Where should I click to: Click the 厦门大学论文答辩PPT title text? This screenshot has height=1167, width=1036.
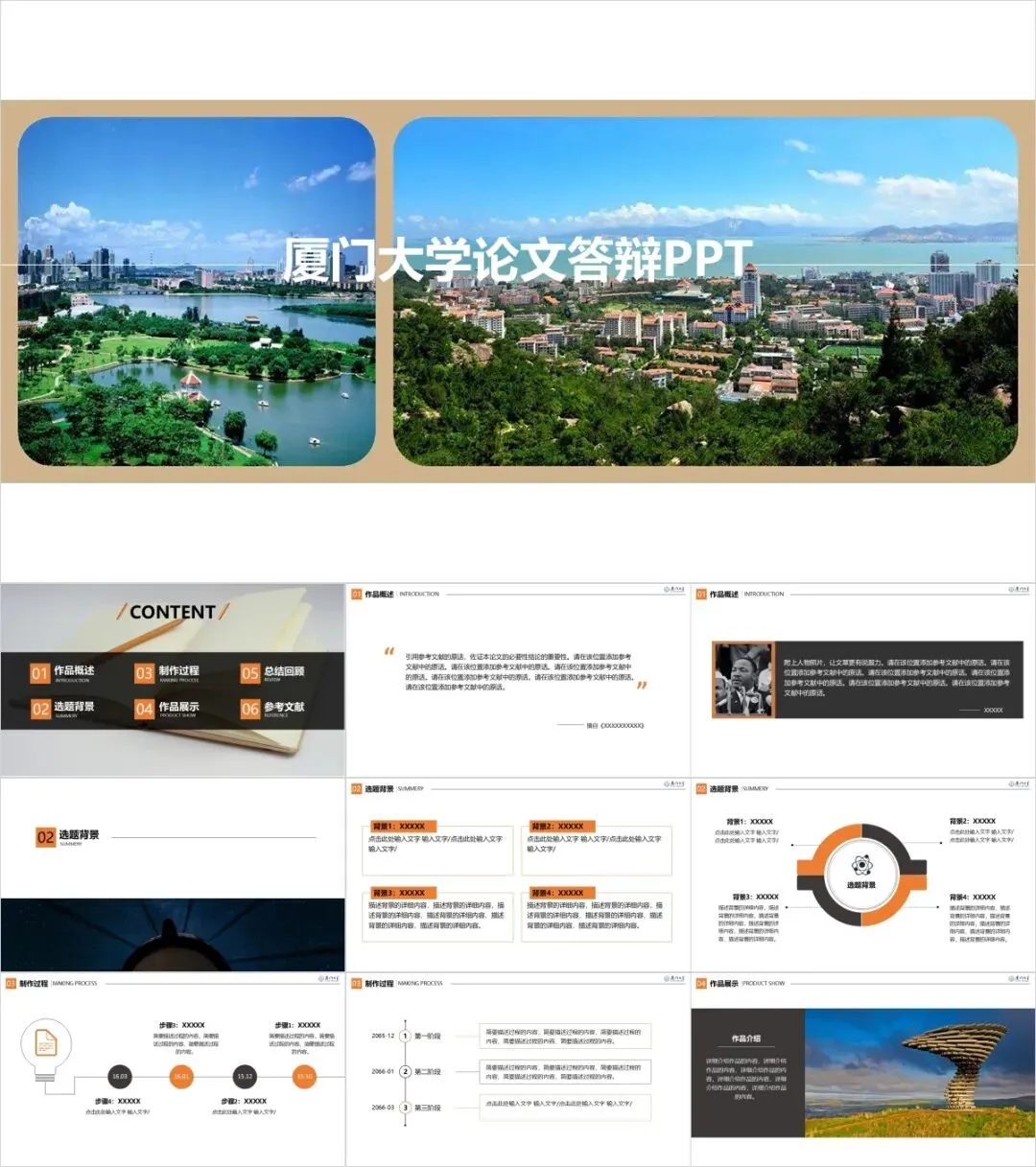click(x=517, y=260)
